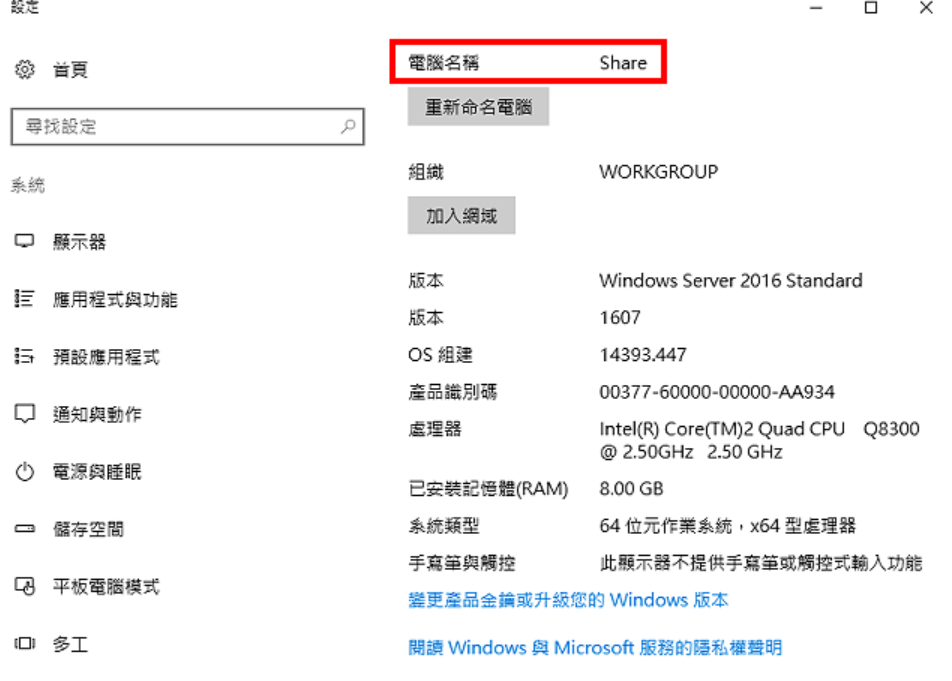Close the Settings window

click(926, 7)
